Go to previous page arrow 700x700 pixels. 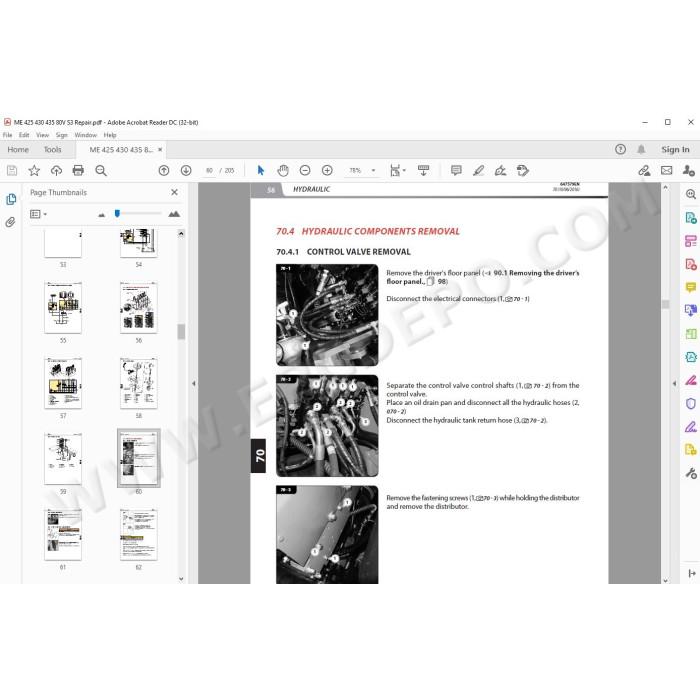(164, 170)
